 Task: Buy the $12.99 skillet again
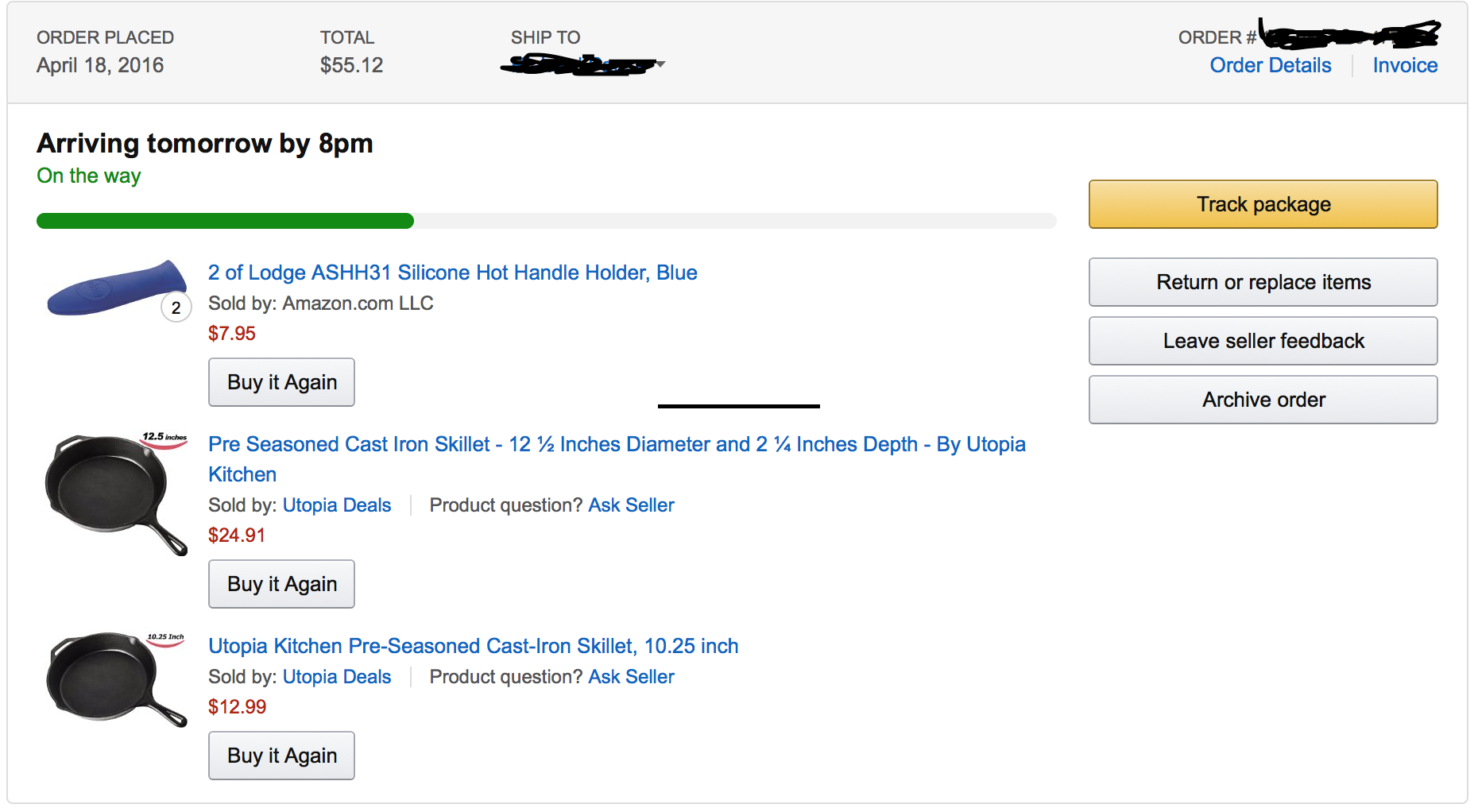[x=281, y=756]
